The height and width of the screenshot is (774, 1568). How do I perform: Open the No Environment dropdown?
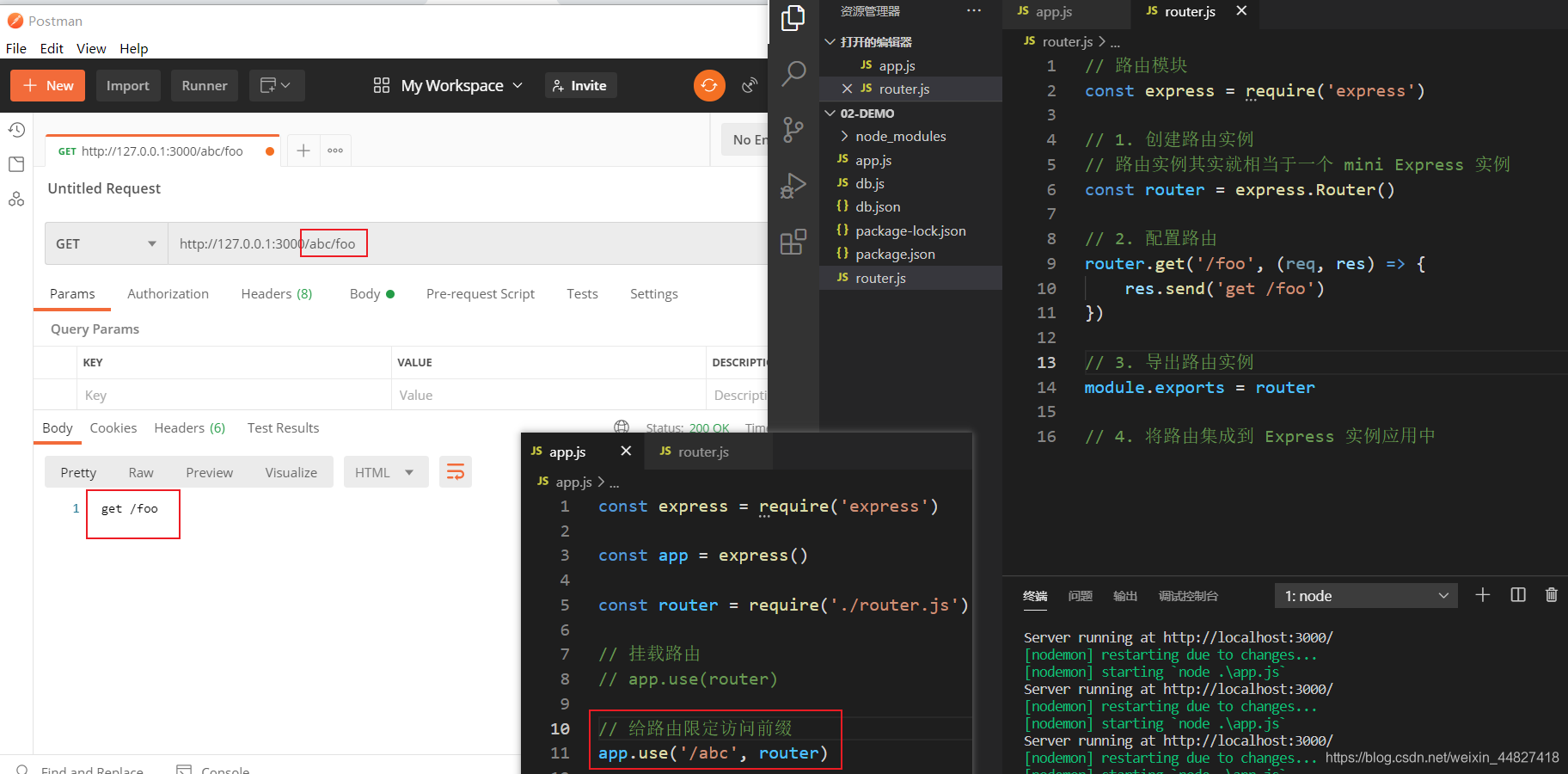[x=744, y=139]
